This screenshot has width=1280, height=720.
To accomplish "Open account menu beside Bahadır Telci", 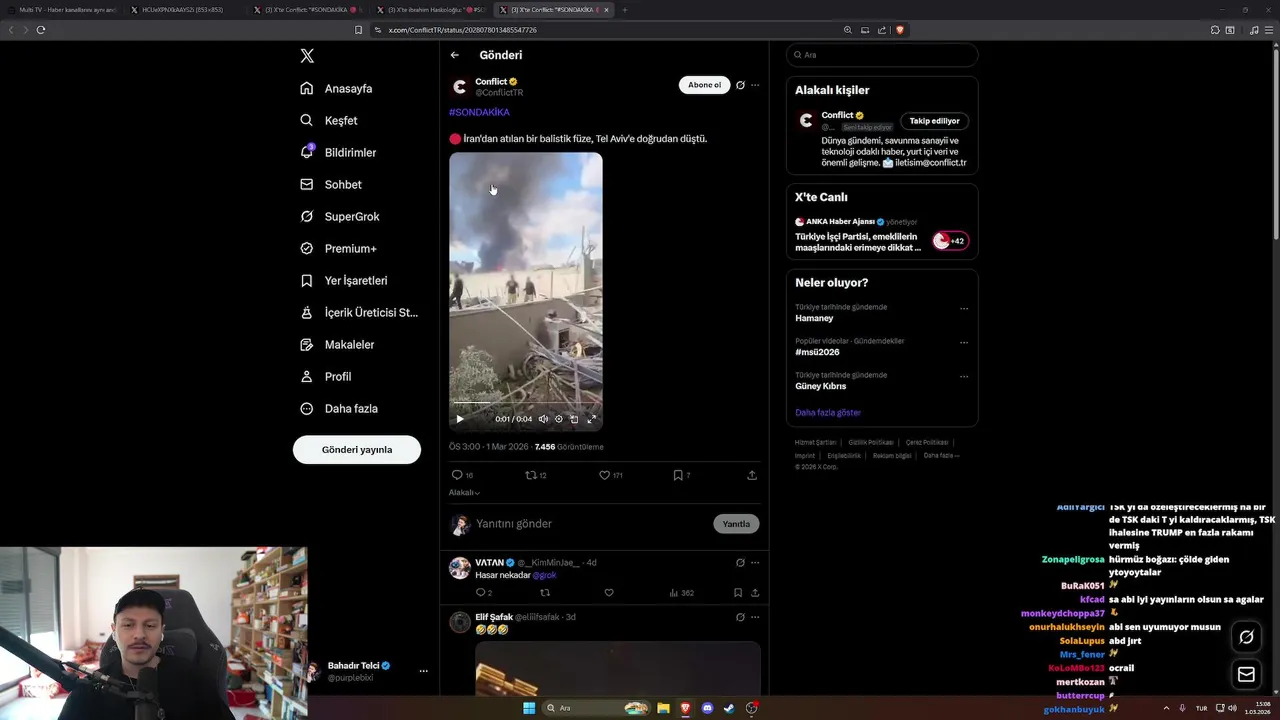I will click(x=424, y=671).
